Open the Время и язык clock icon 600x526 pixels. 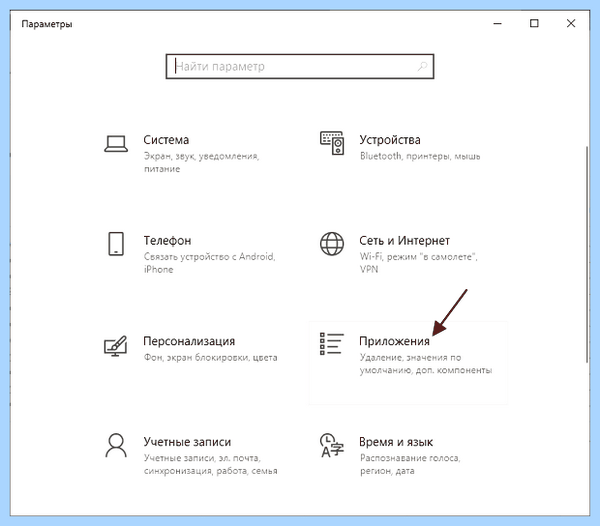332,445
